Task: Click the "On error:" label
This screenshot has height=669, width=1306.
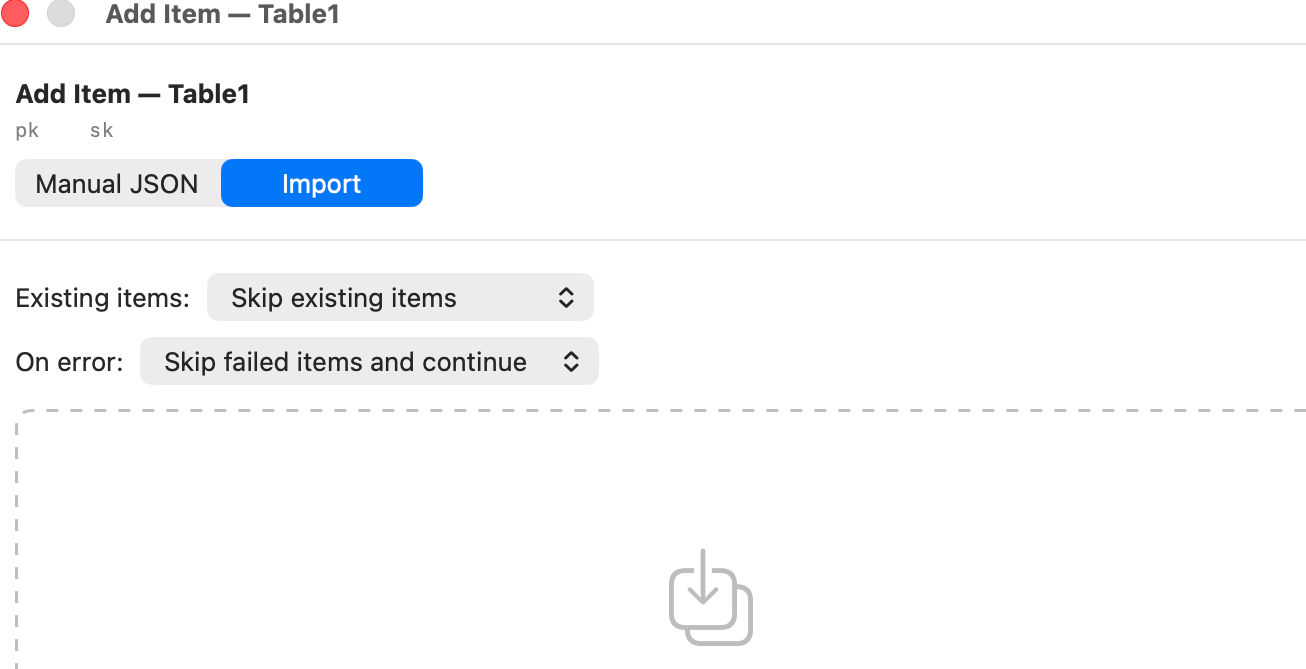Action: point(70,362)
